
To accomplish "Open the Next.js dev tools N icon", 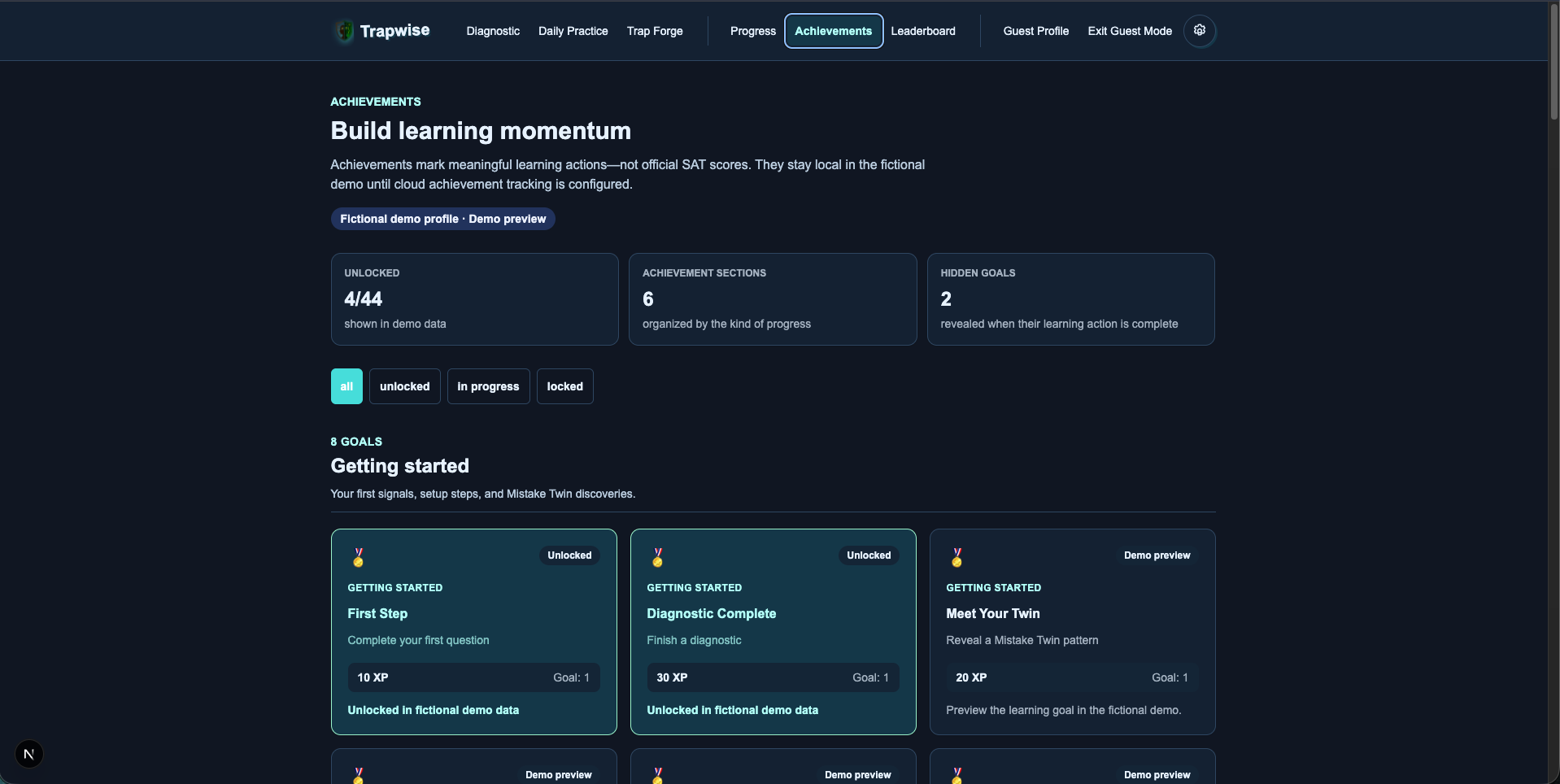I will point(29,754).
